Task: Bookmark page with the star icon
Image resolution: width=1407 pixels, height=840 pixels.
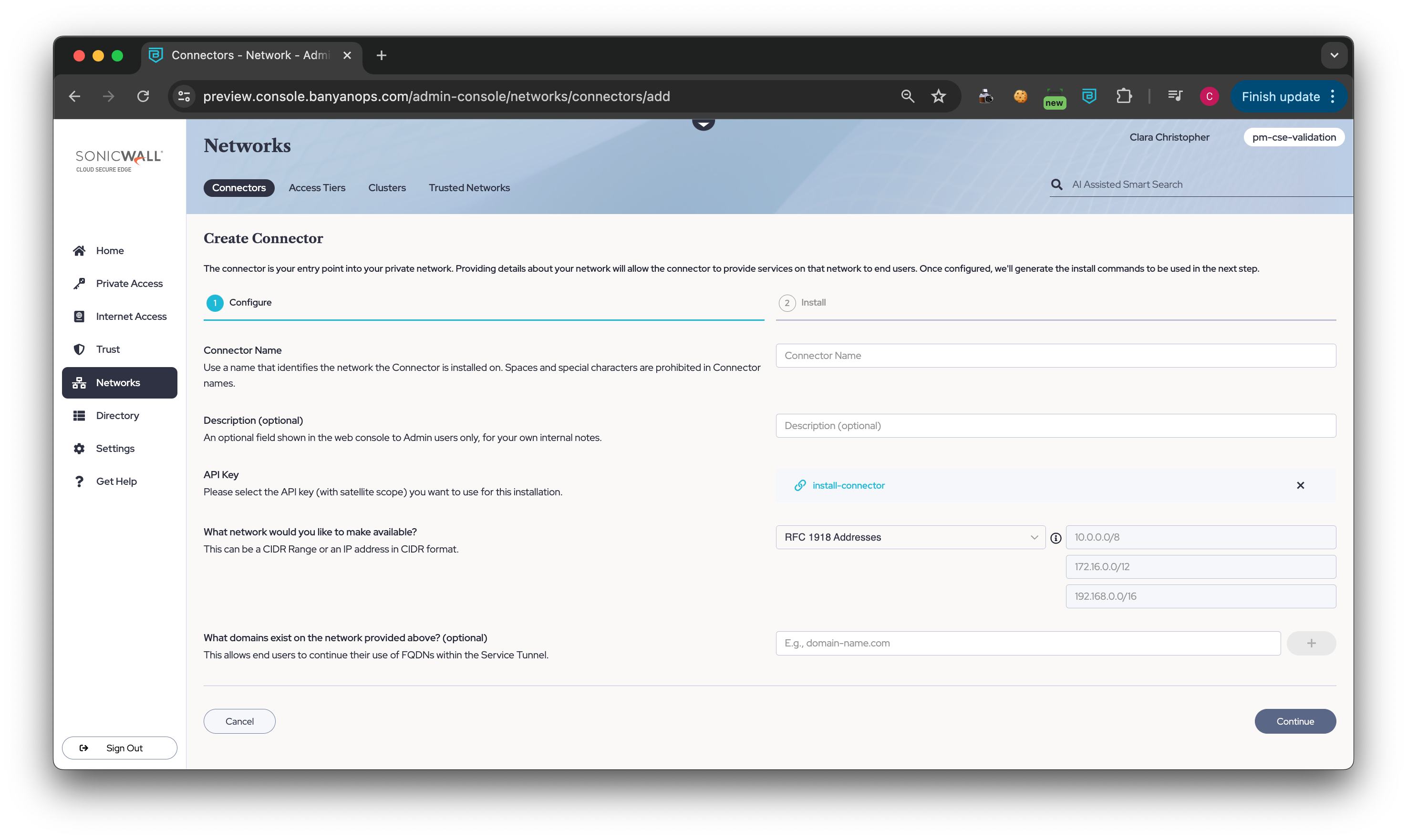Action: point(938,96)
